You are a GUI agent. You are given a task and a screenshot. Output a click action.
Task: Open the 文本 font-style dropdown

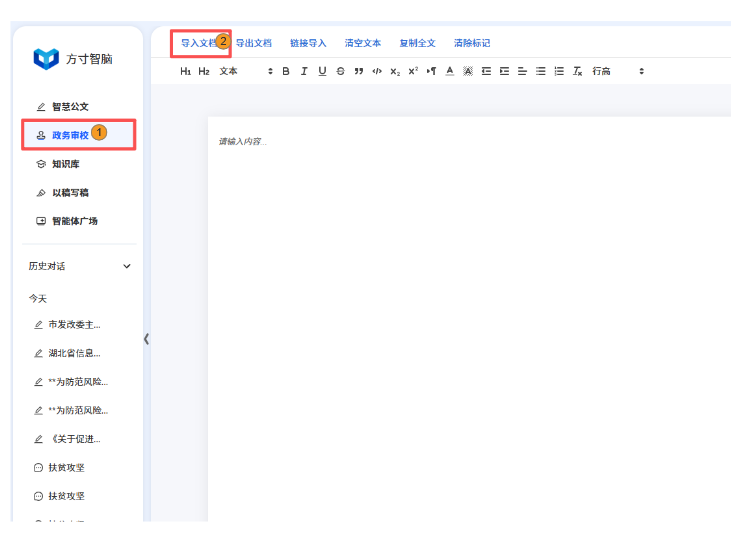[246, 71]
